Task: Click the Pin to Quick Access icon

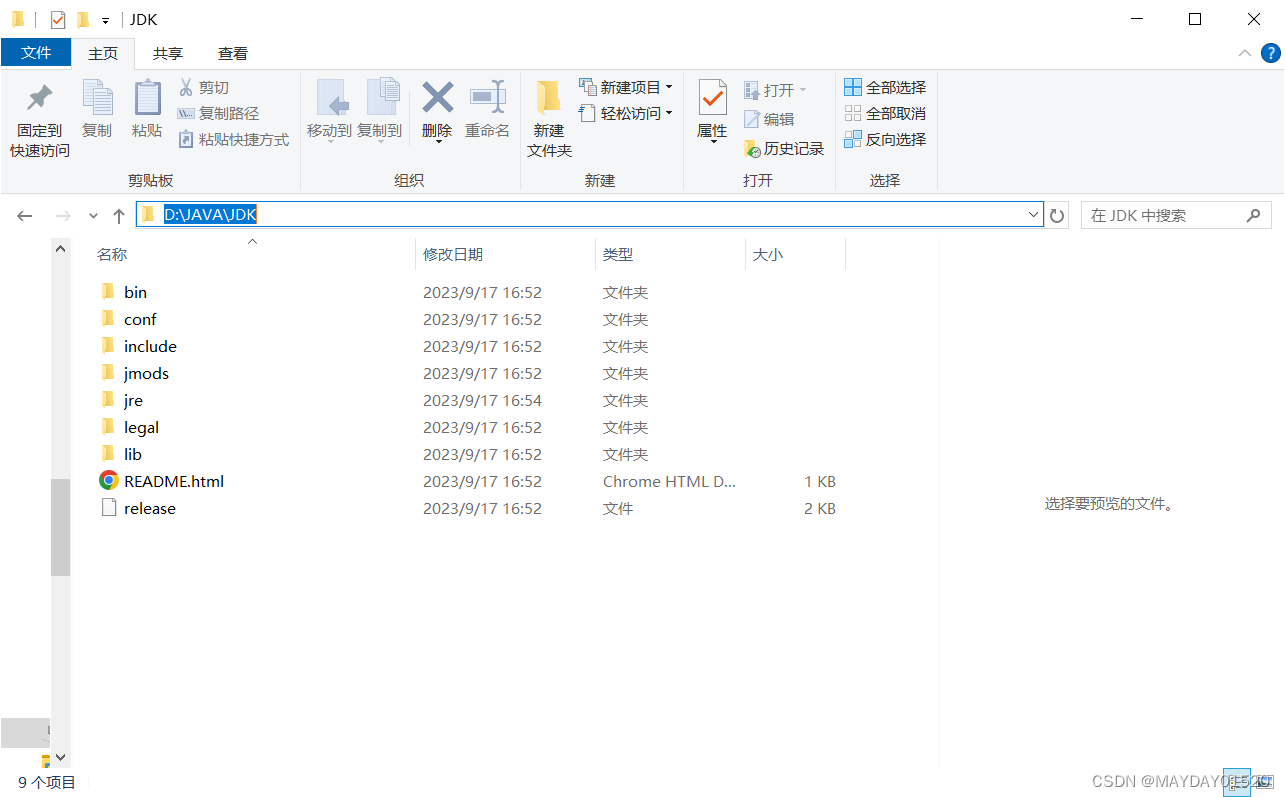Action: pyautogui.click(x=39, y=98)
